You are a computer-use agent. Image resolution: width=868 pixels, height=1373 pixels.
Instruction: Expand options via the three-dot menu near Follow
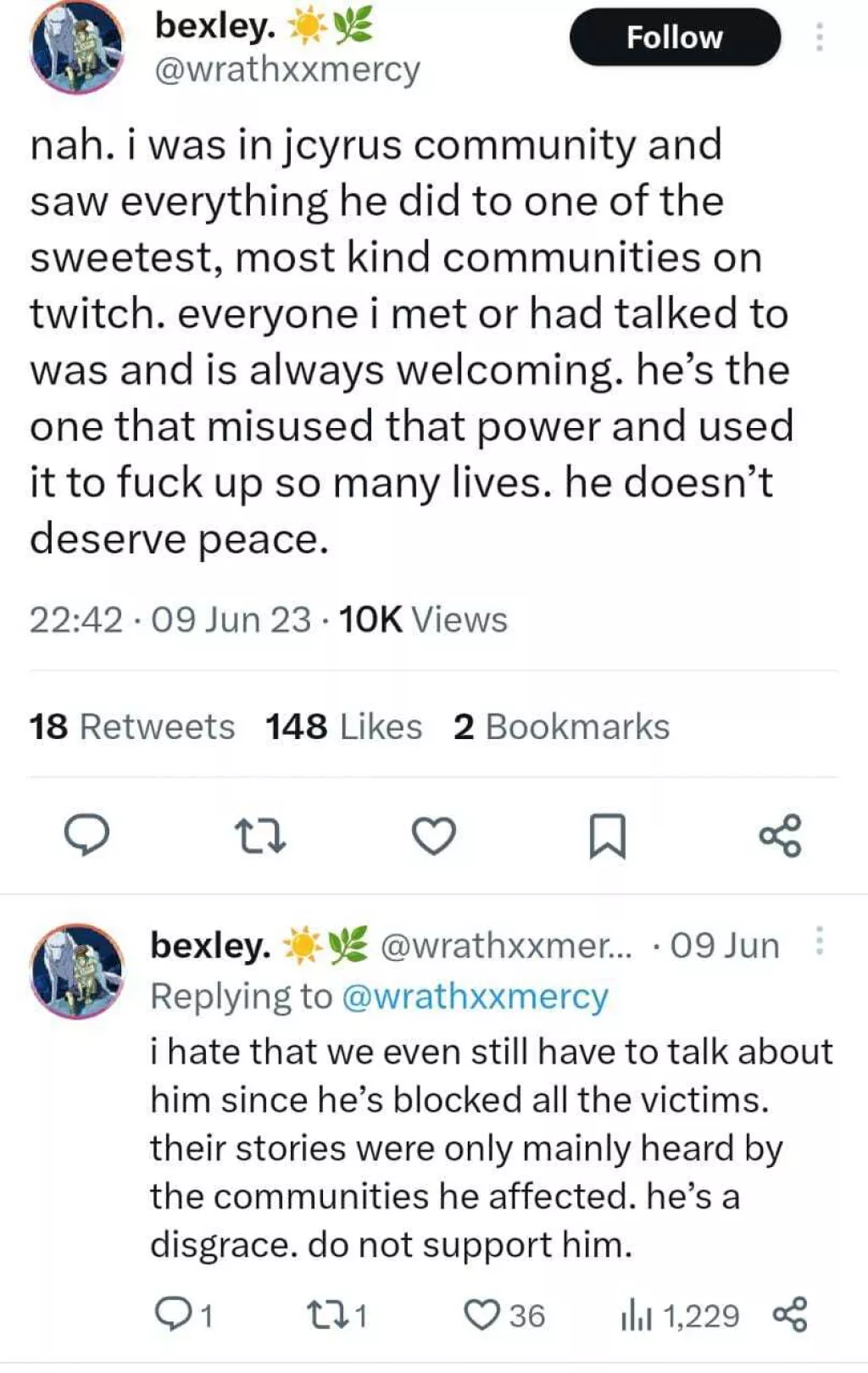(x=819, y=37)
